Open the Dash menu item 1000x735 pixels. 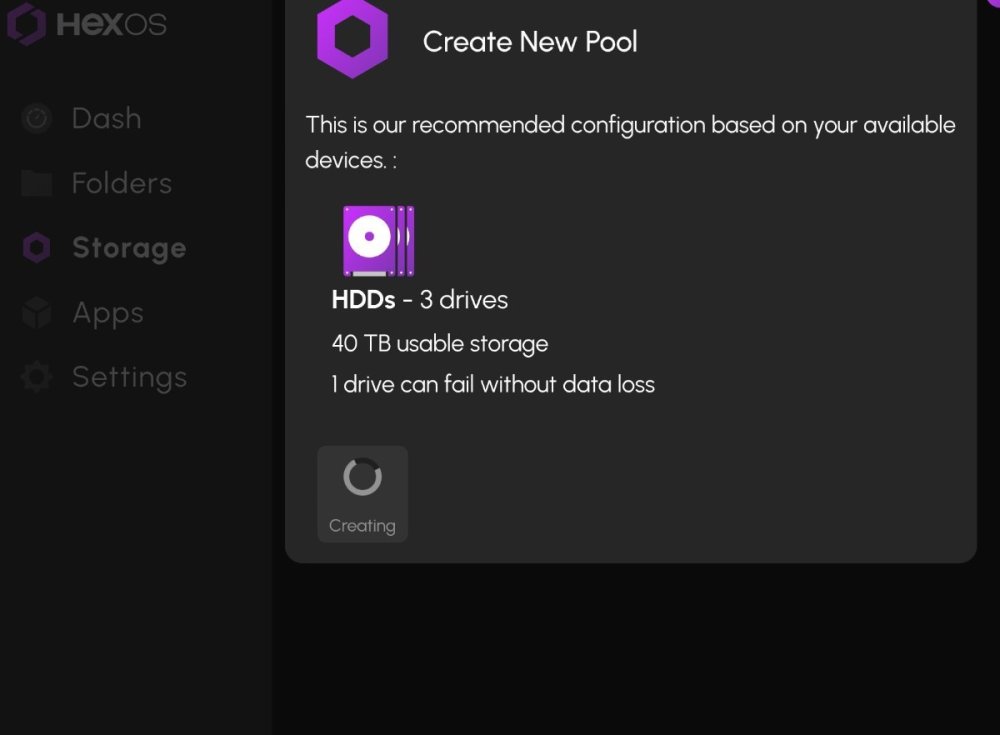tap(106, 119)
